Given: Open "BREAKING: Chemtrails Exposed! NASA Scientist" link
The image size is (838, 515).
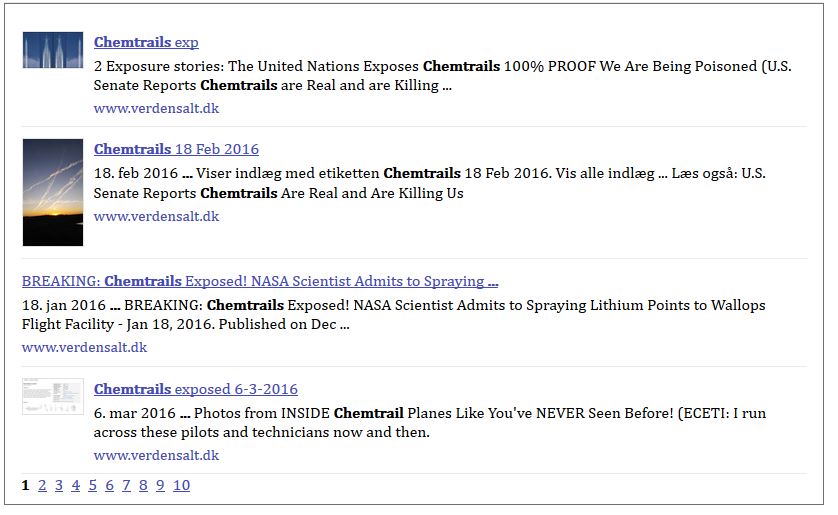Looking at the screenshot, I should (x=260, y=281).
